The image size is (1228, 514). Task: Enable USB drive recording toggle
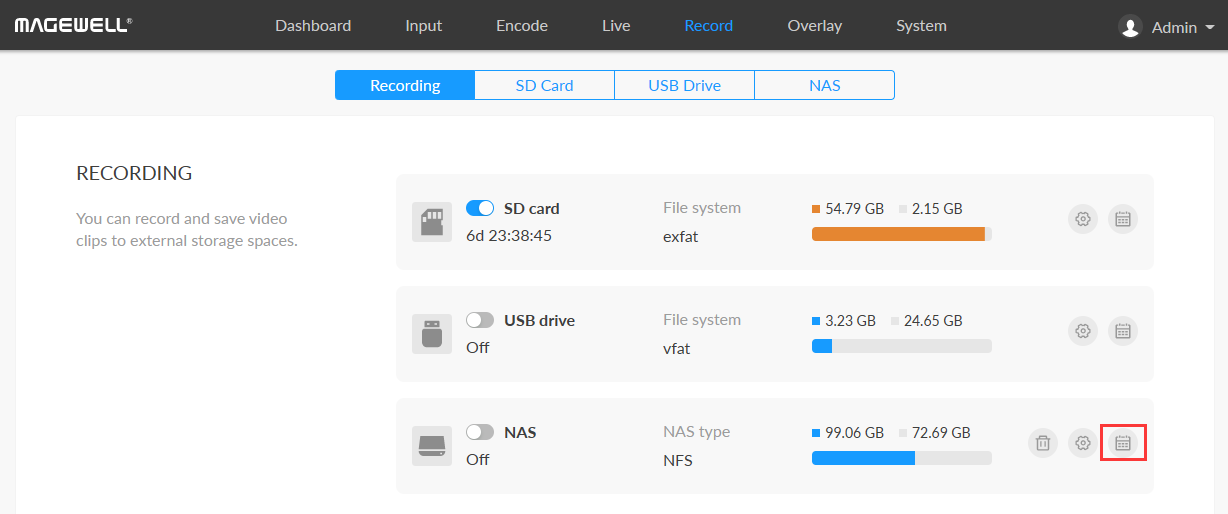click(x=480, y=320)
